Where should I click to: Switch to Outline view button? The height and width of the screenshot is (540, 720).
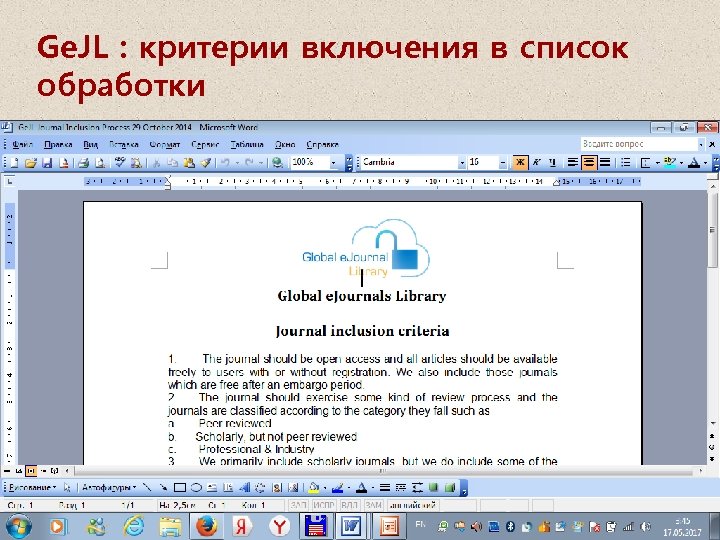(x=43, y=471)
